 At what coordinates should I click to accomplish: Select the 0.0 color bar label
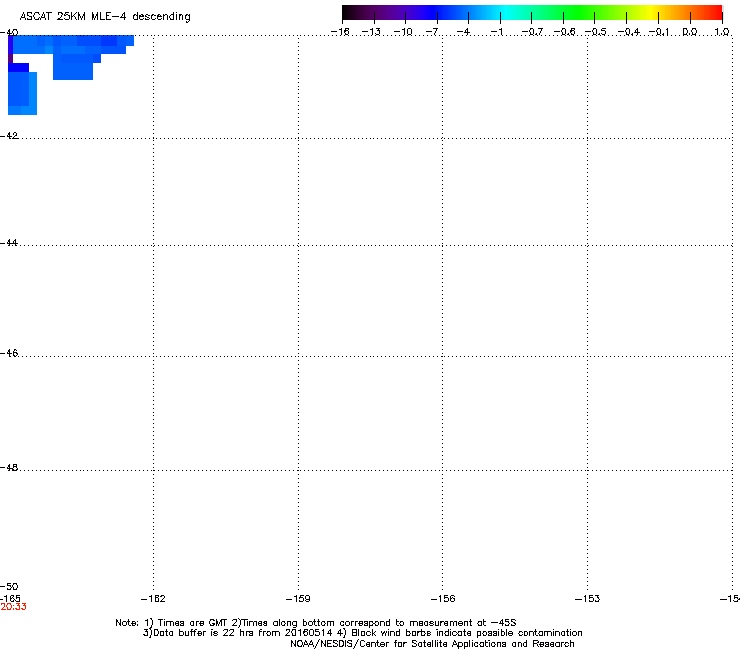pos(690,32)
